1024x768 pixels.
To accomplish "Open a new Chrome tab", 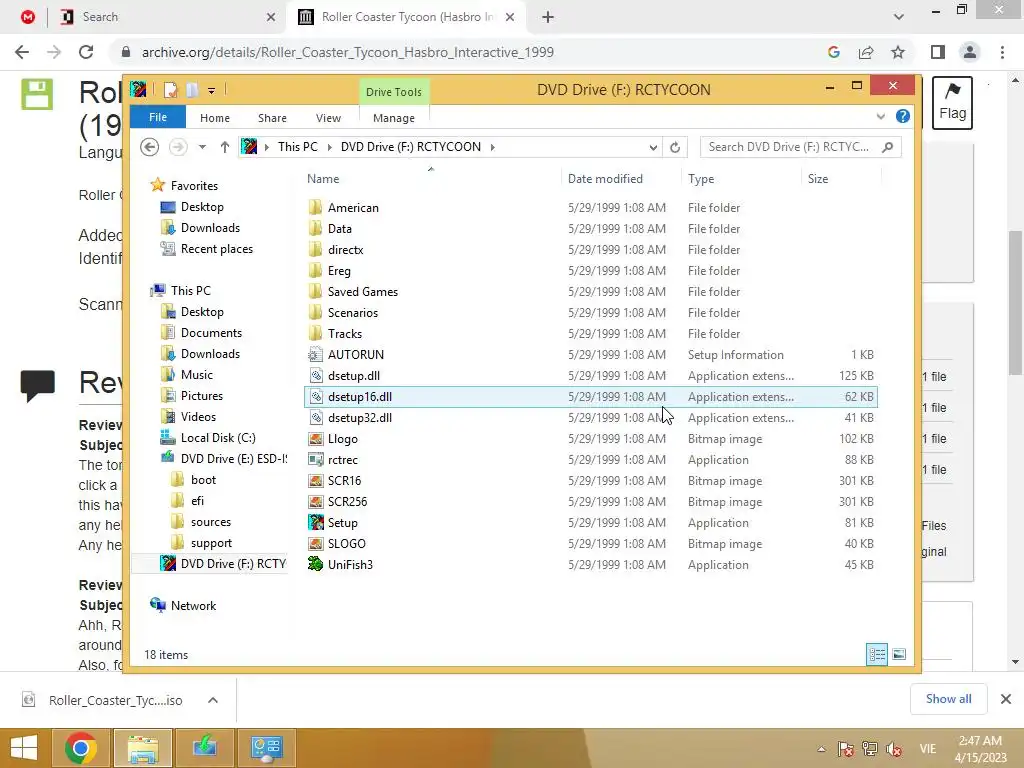I will coord(548,17).
